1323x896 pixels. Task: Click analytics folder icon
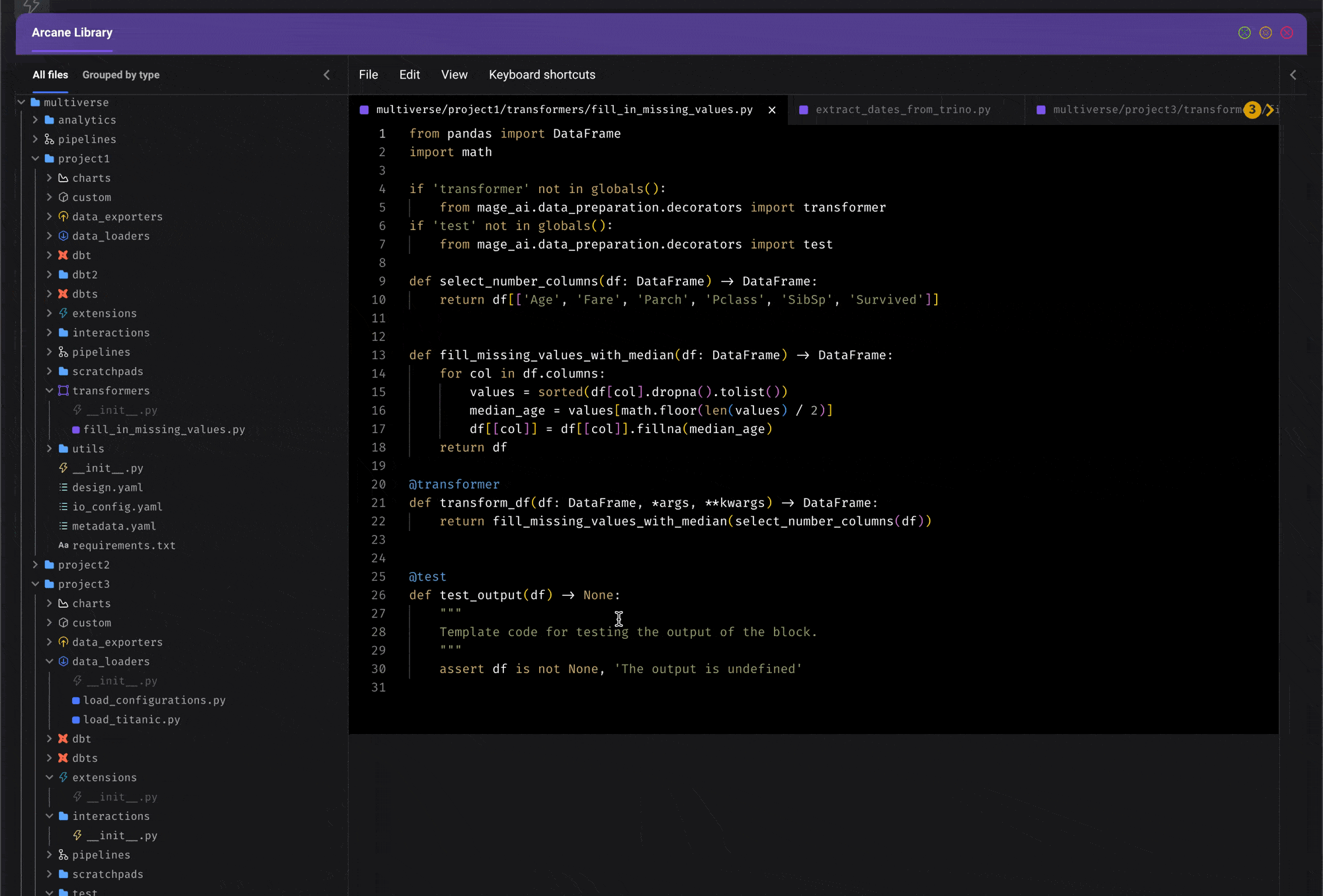(49, 120)
